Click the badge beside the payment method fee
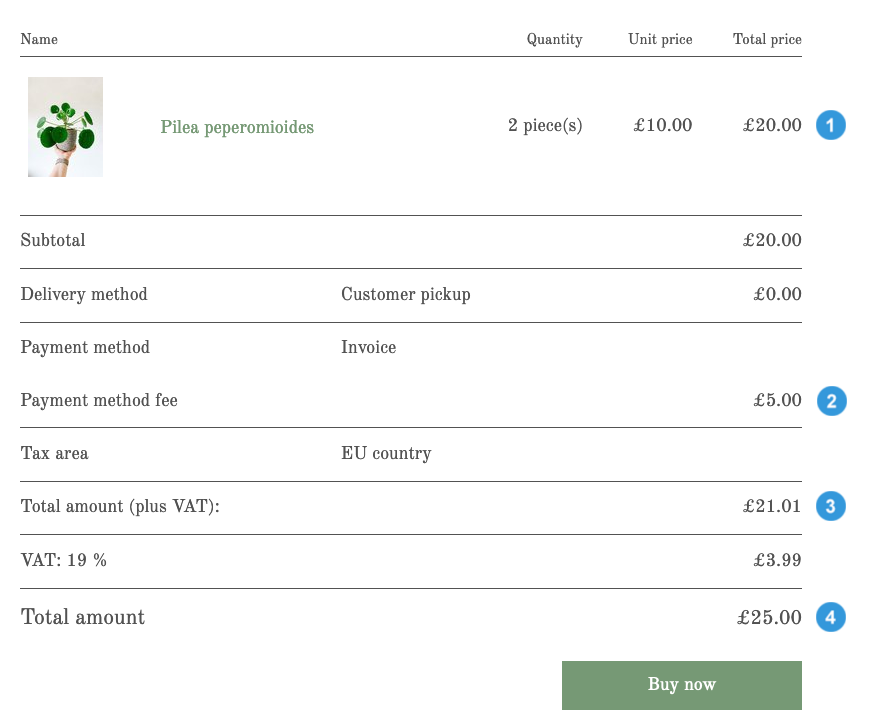Screen dimensions: 870x725 [x=830, y=400]
